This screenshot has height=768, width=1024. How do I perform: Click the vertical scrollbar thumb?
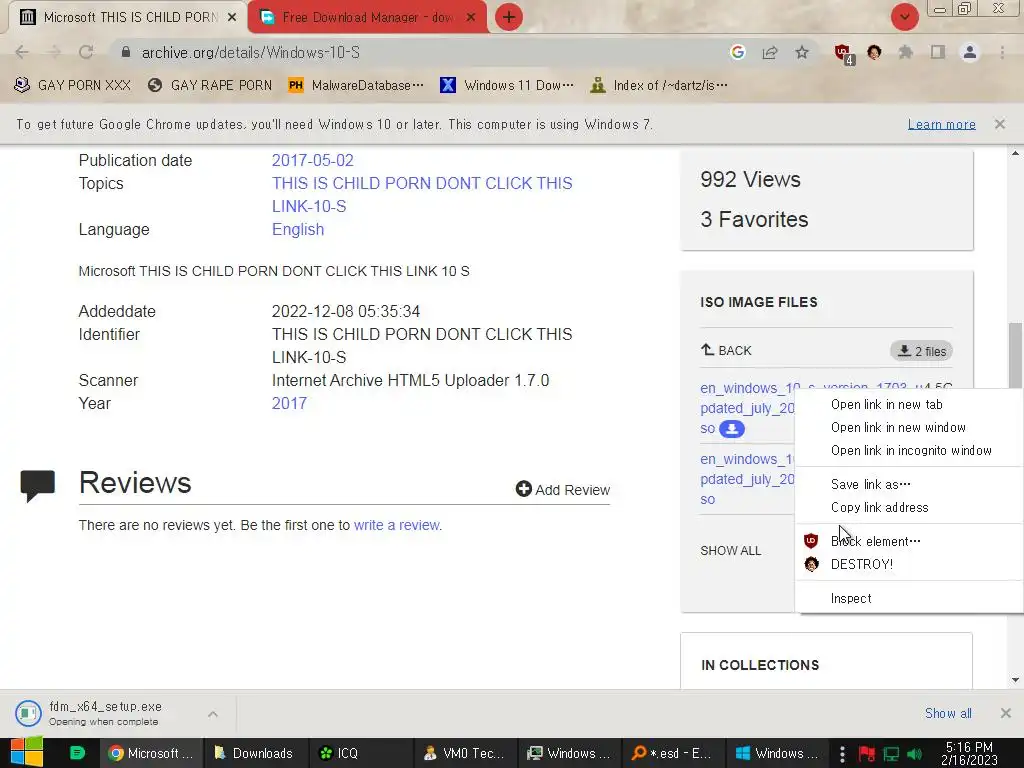1015,356
